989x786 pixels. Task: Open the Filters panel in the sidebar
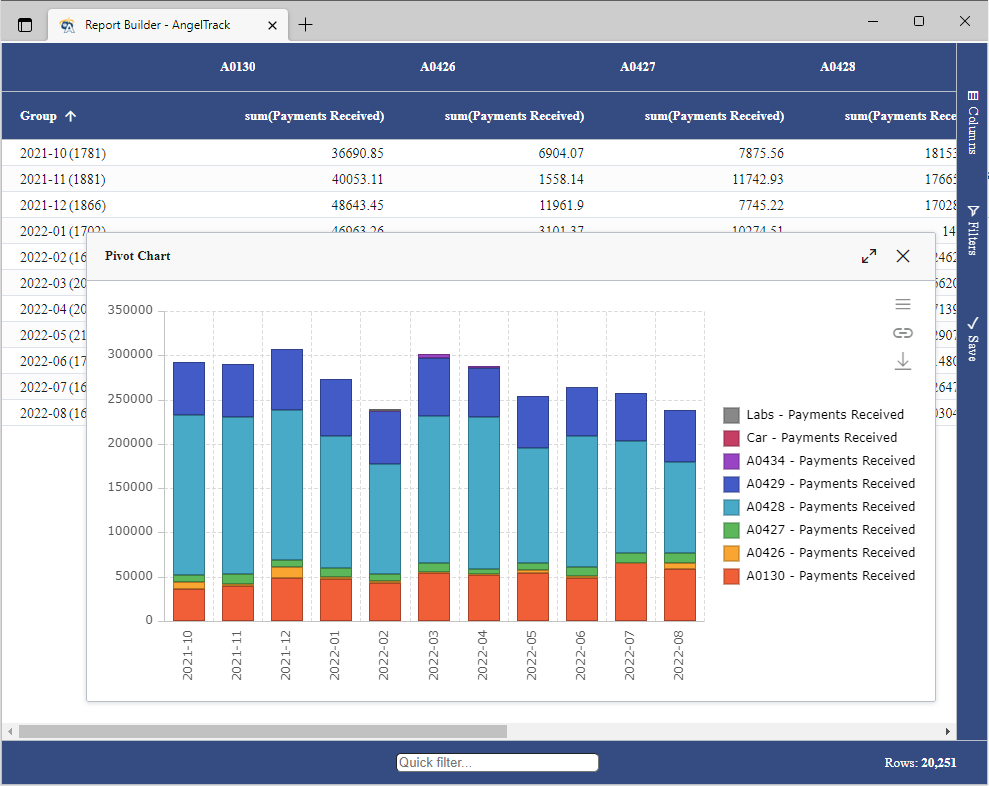[971, 228]
